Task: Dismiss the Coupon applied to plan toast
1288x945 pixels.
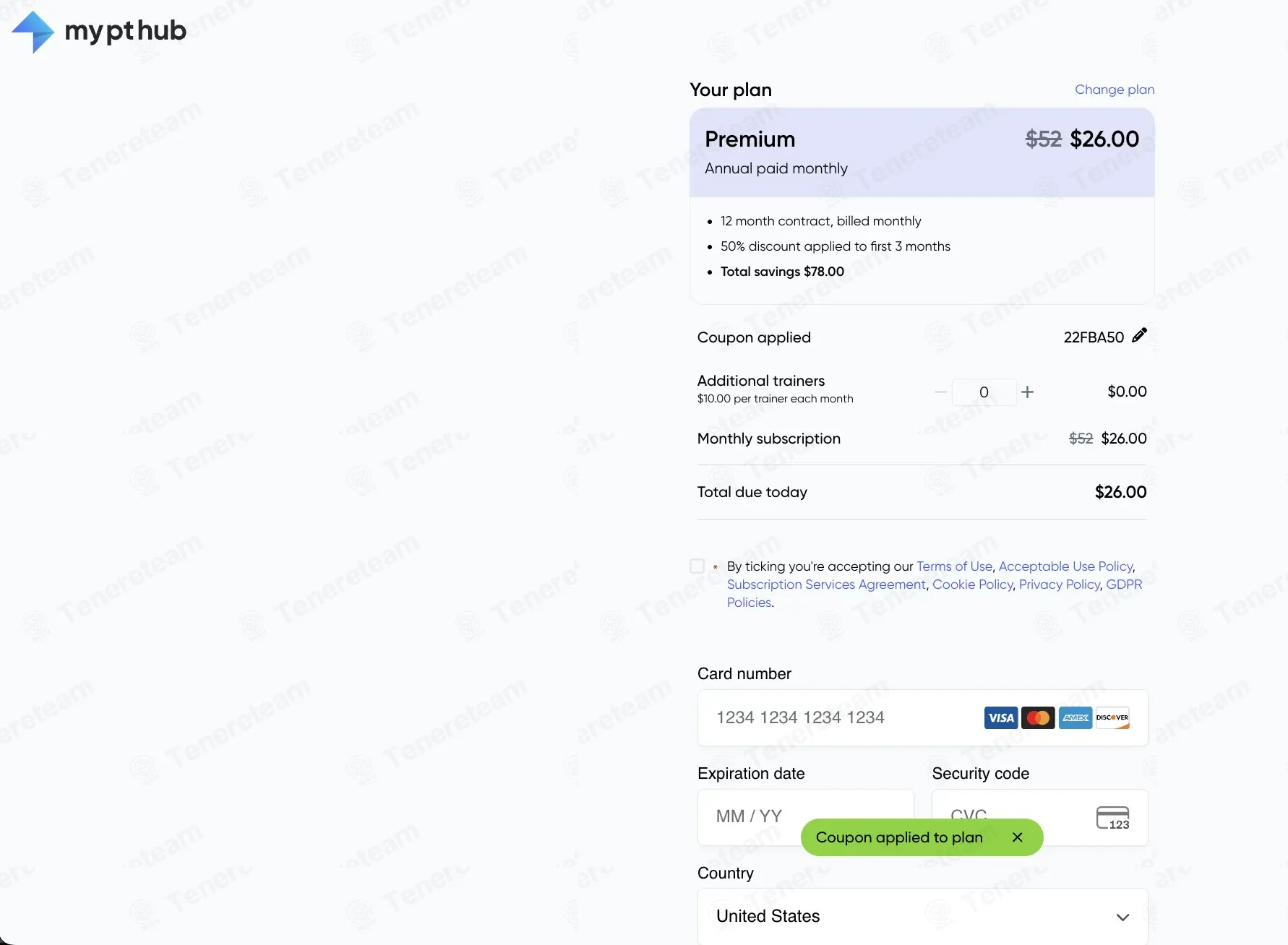Action: tap(1018, 837)
